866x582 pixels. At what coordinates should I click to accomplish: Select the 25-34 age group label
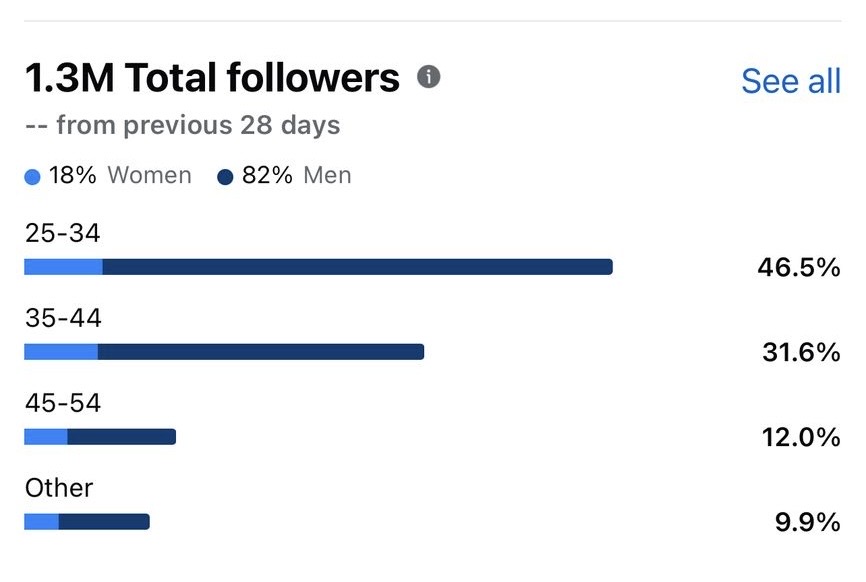pos(63,234)
